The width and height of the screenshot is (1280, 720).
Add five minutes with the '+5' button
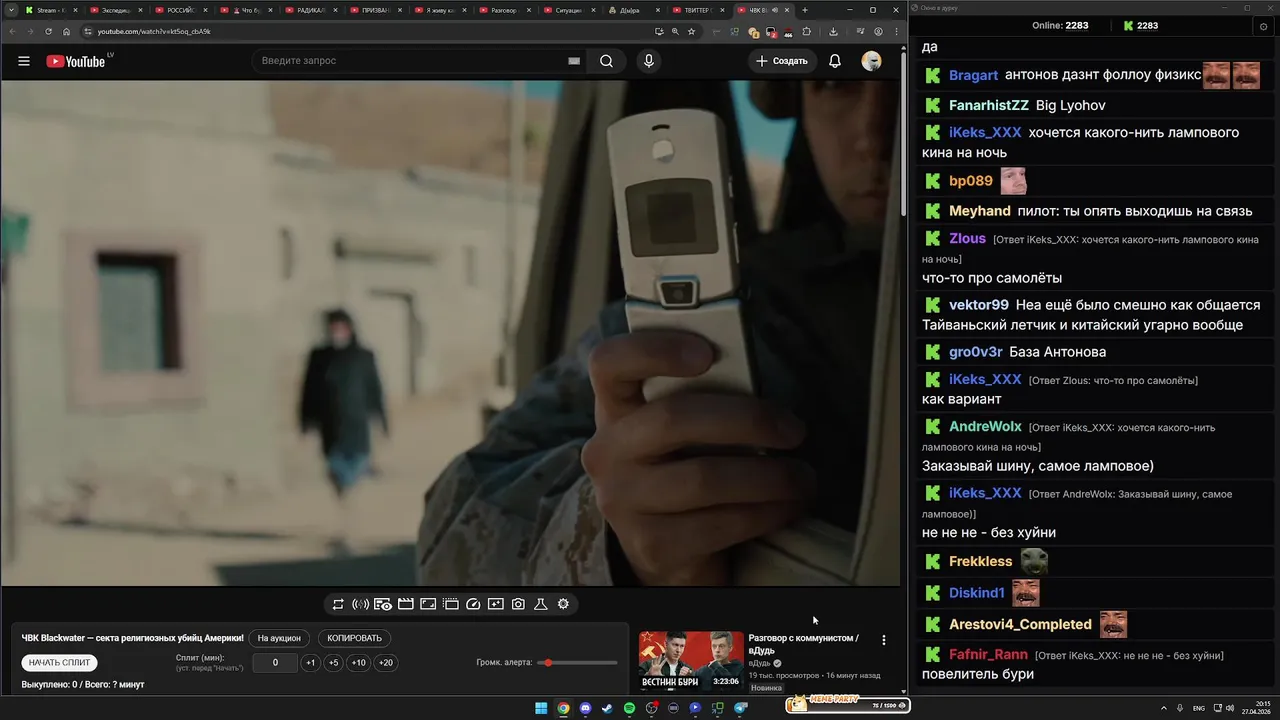tap(333, 663)
